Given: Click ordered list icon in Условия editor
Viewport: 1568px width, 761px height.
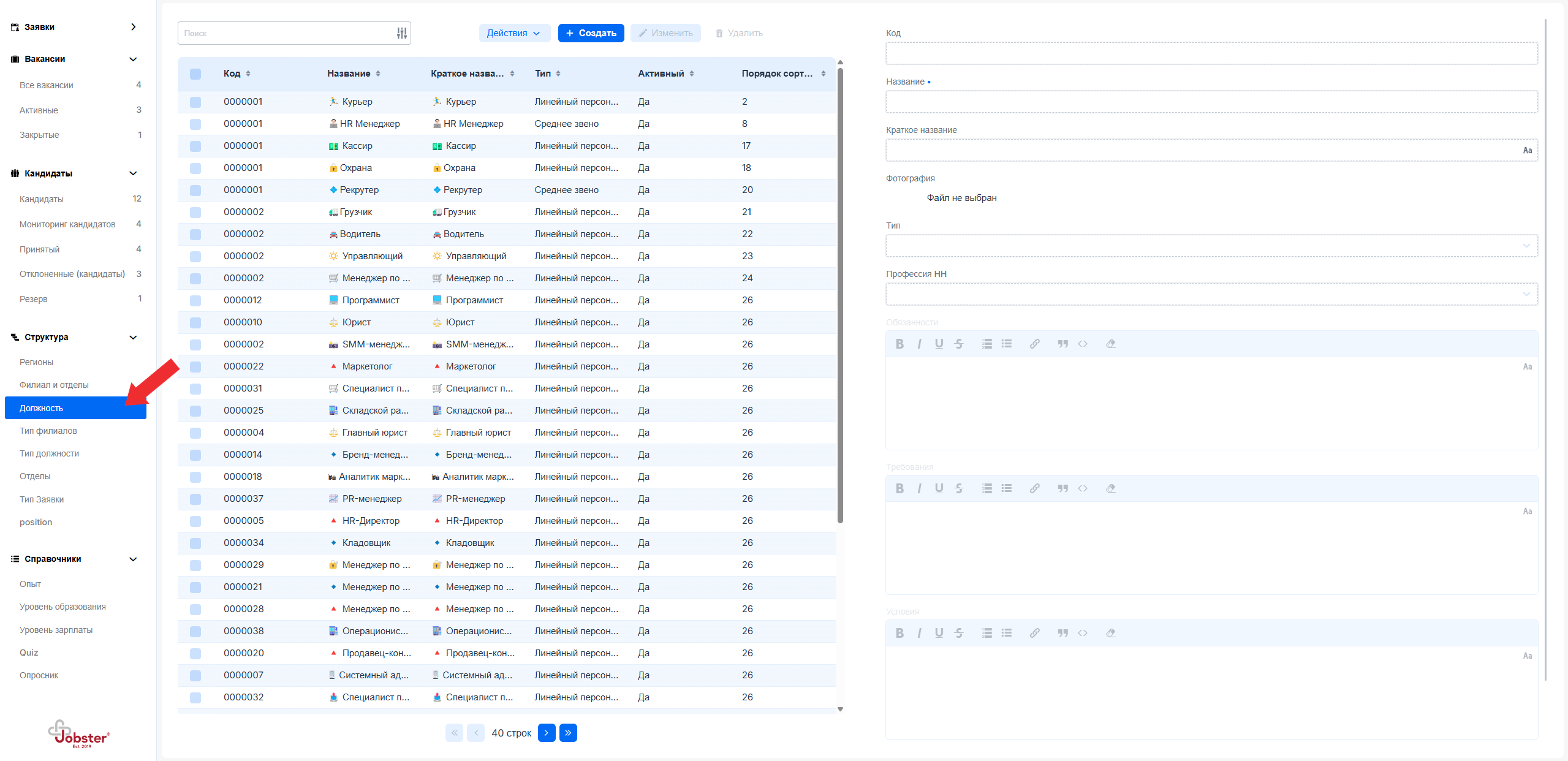Looking at the screenshot, I should pyautogui.click(x=986, y=633).
